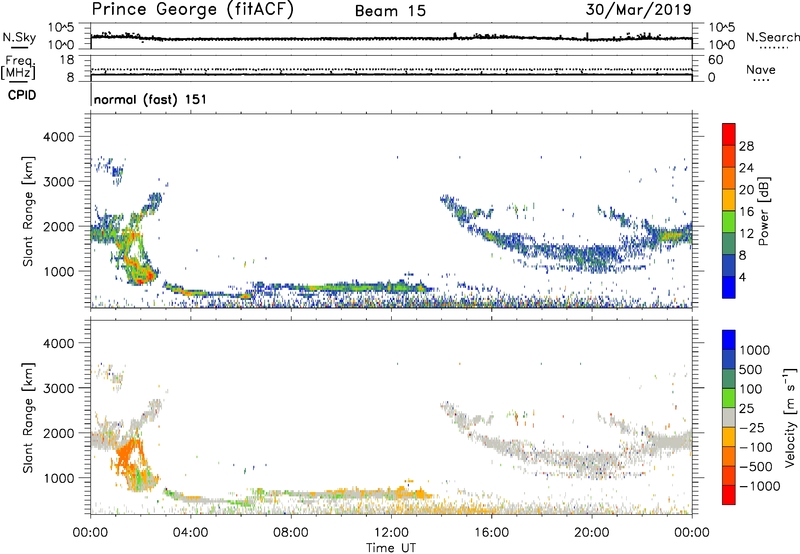Image resolution: width=800 pixels, height=554 pixels.
Task: Select the 'Time UT' axis title
Action: point(391,548)
